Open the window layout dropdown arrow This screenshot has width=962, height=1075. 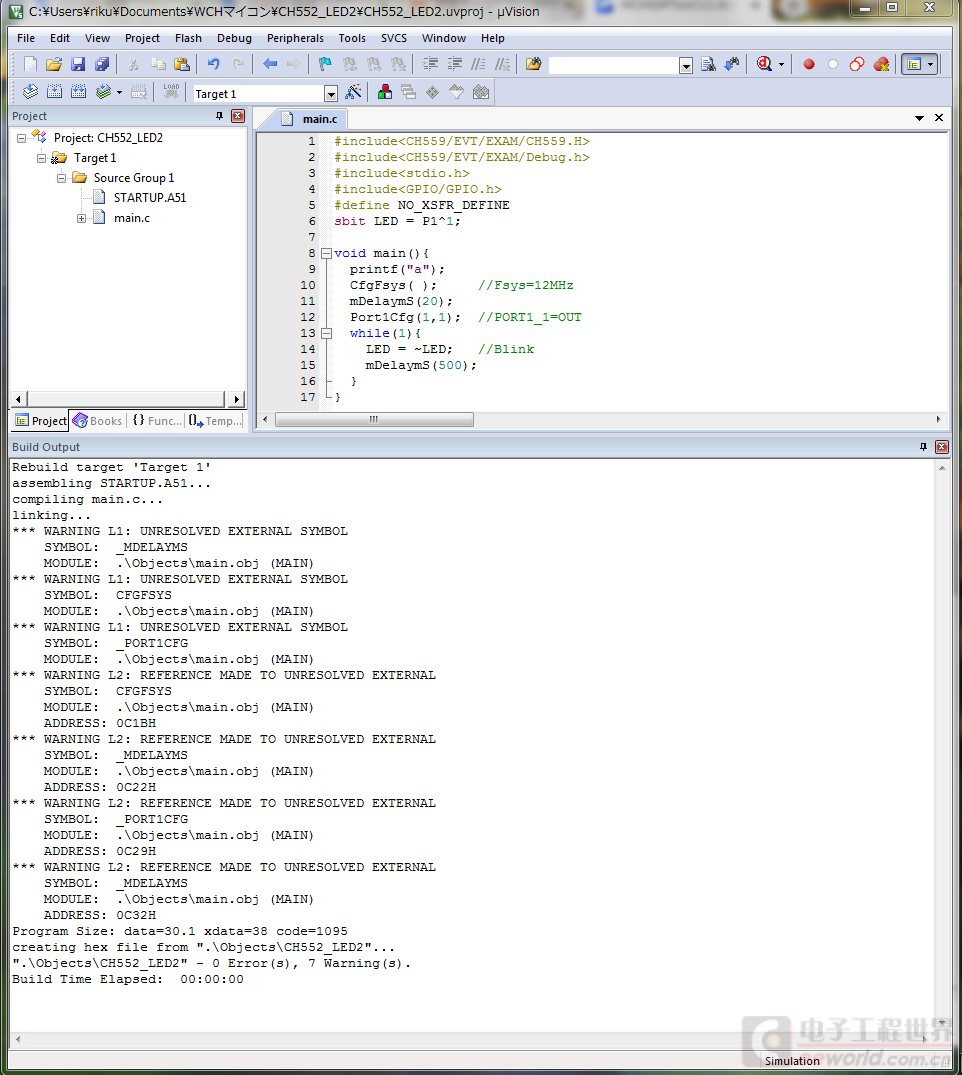pyautogui.click(x=930, y=64)
